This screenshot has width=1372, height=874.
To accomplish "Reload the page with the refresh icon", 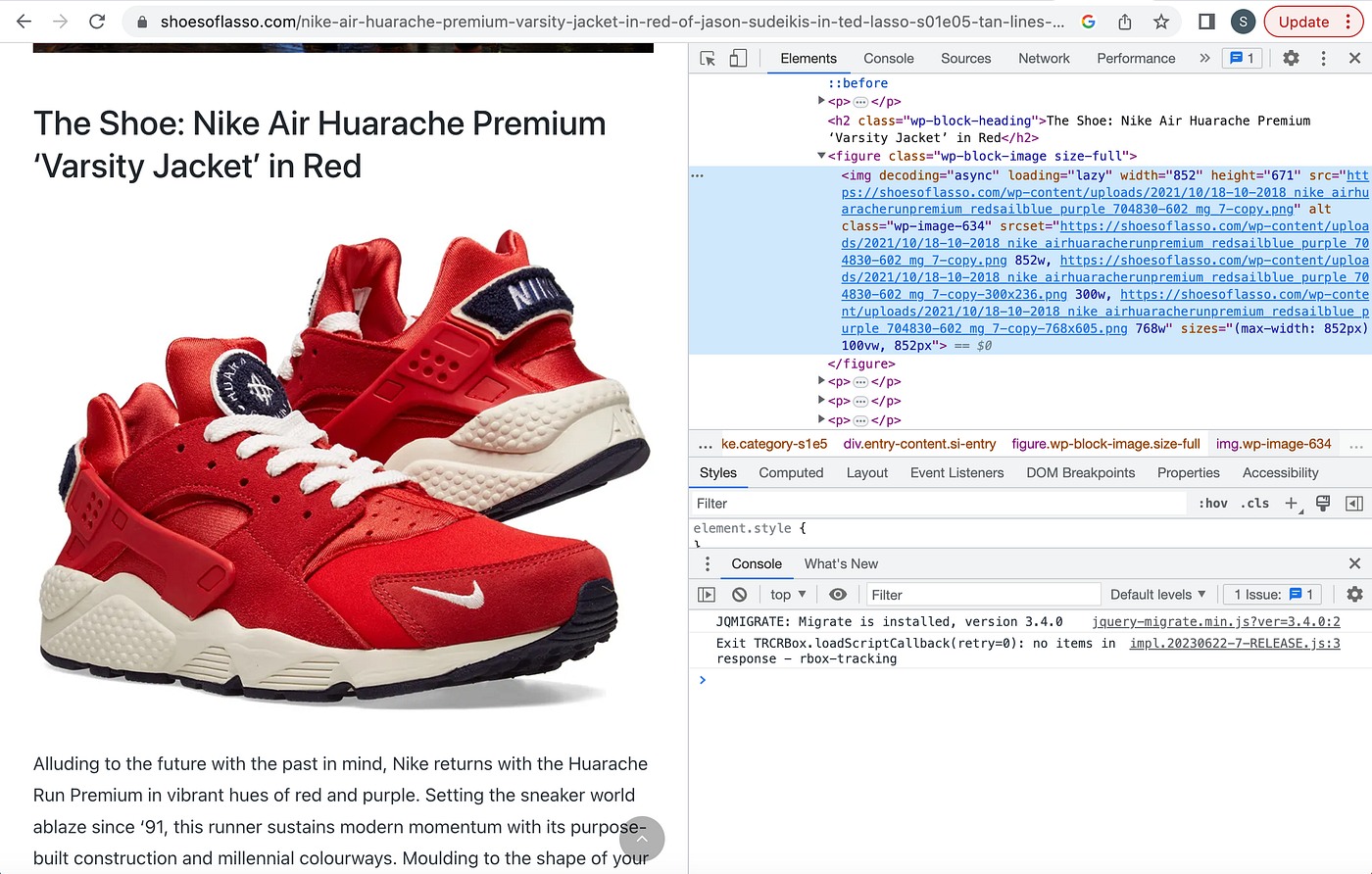I will (97, 22).
